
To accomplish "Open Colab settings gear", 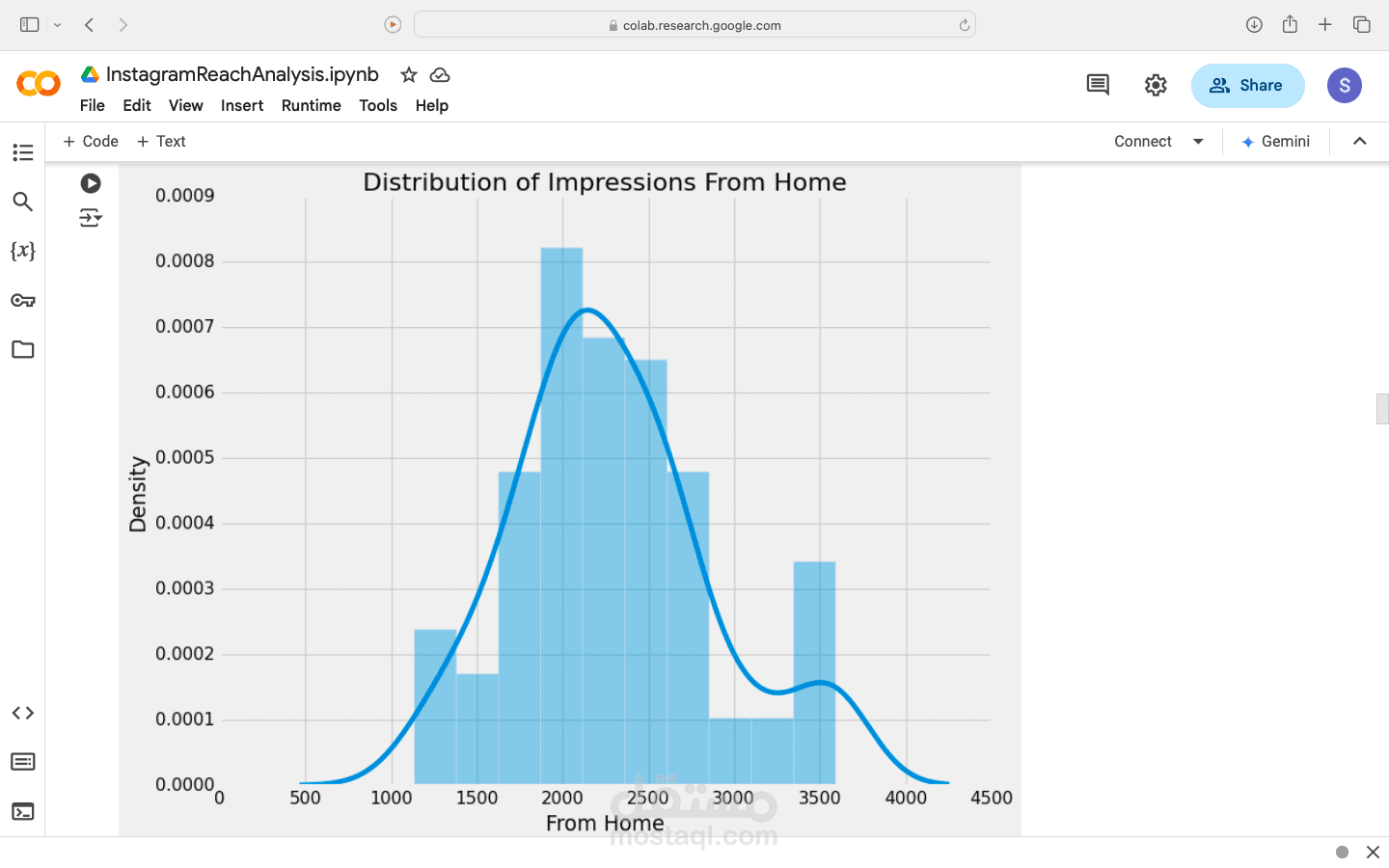I will (1156, 85).
